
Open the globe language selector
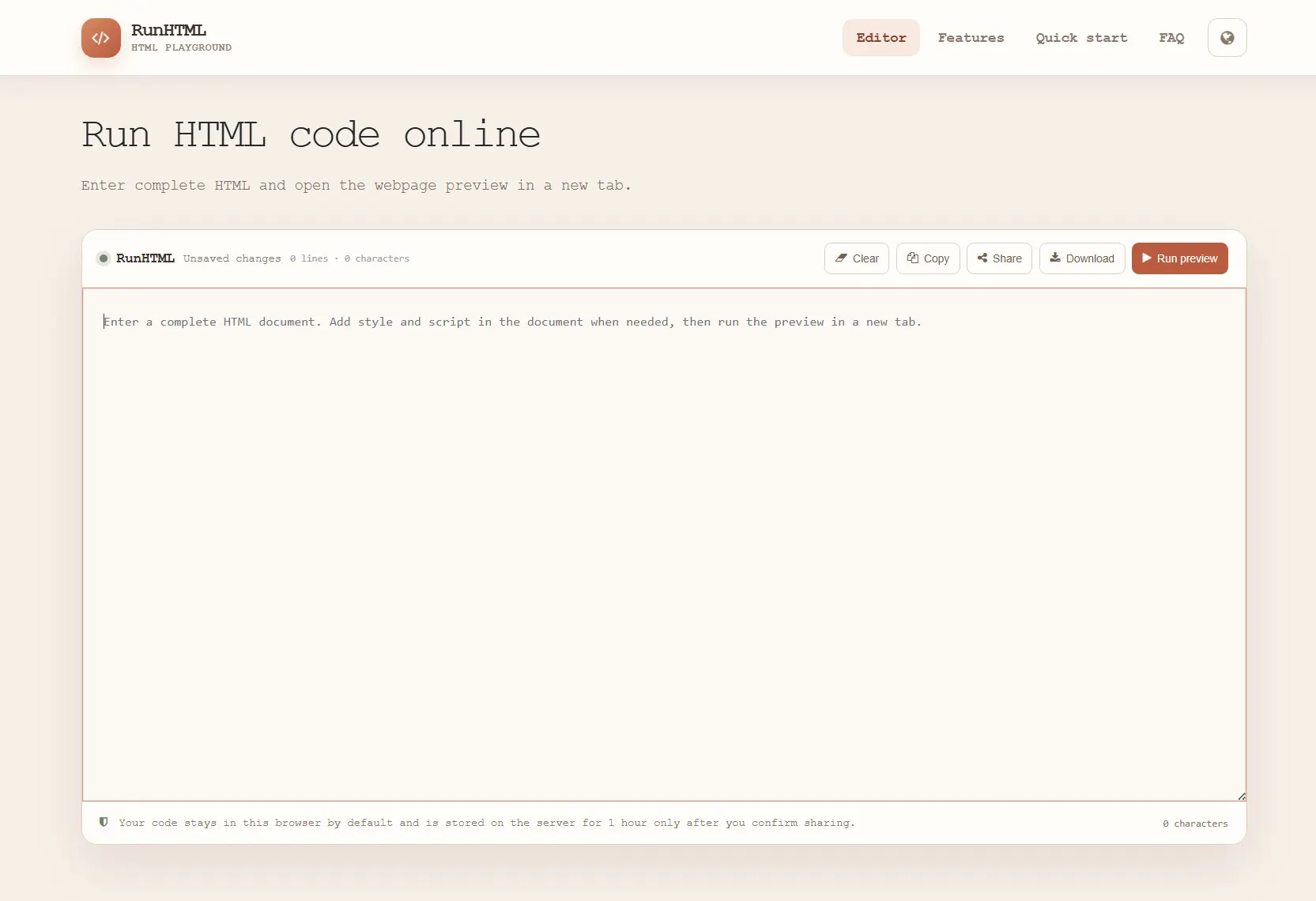click(x=1227, y=38)
